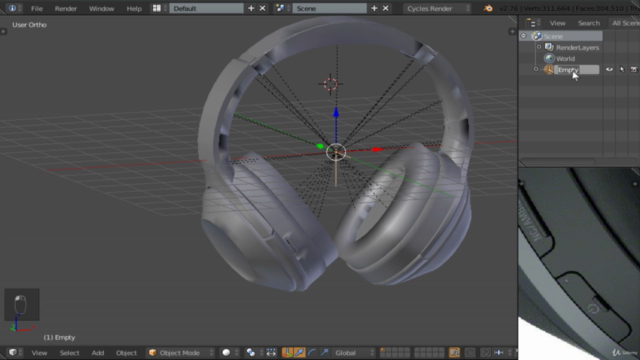Screen dimensions: 640x360
Task: Open the Outliner Search menu
Action: 589,23
